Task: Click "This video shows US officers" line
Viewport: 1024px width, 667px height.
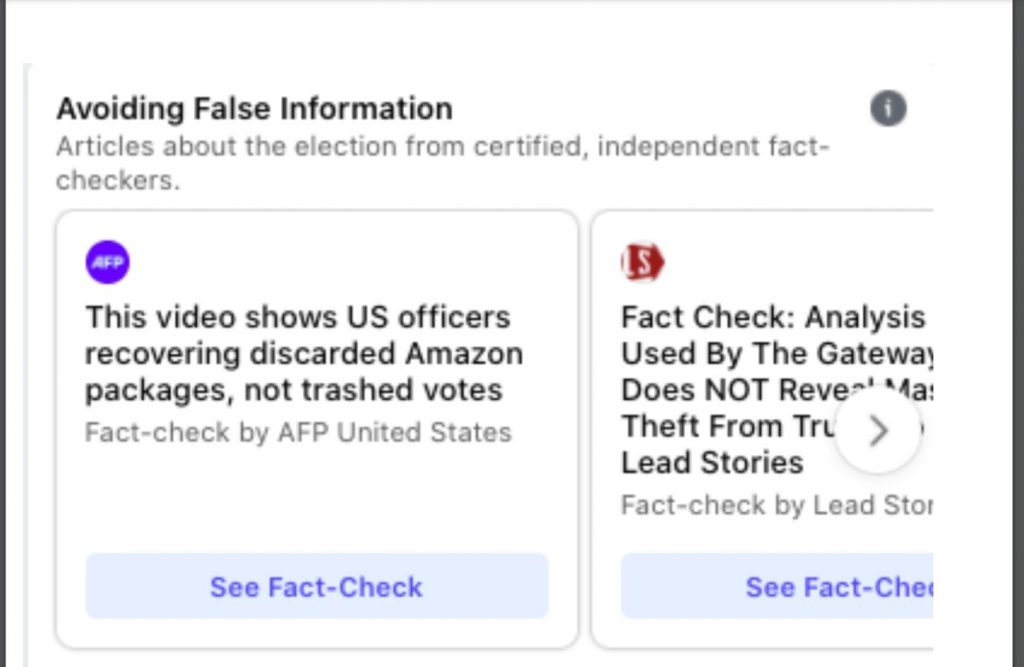Action: click(x=297, y=318)
